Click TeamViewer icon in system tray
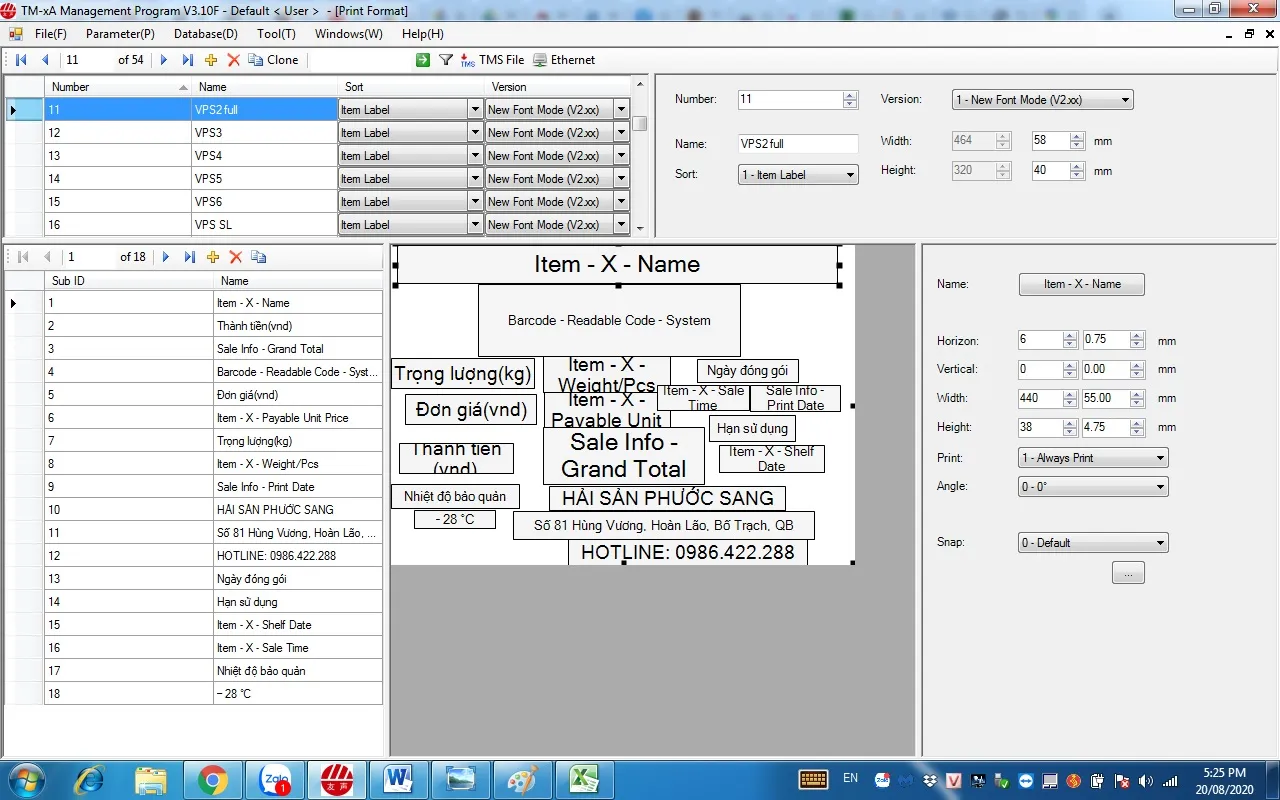The image size is (1280, 800). click(1026, 780)
